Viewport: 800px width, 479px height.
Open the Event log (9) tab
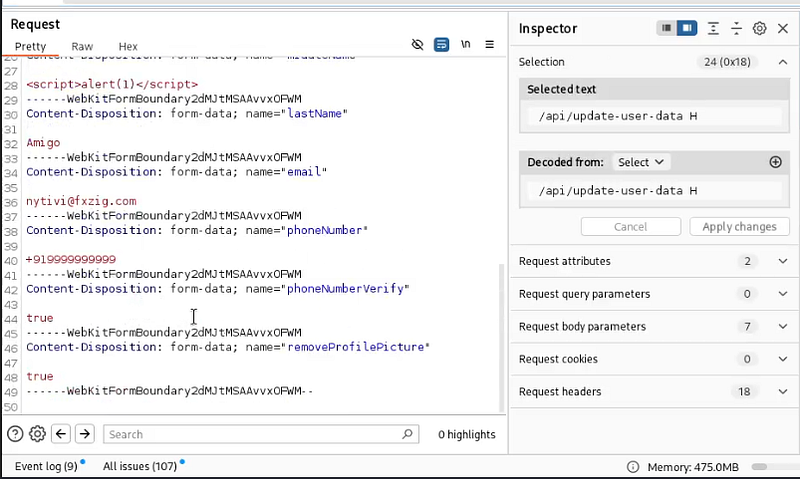pyautogui.click(x=46, y=466)
